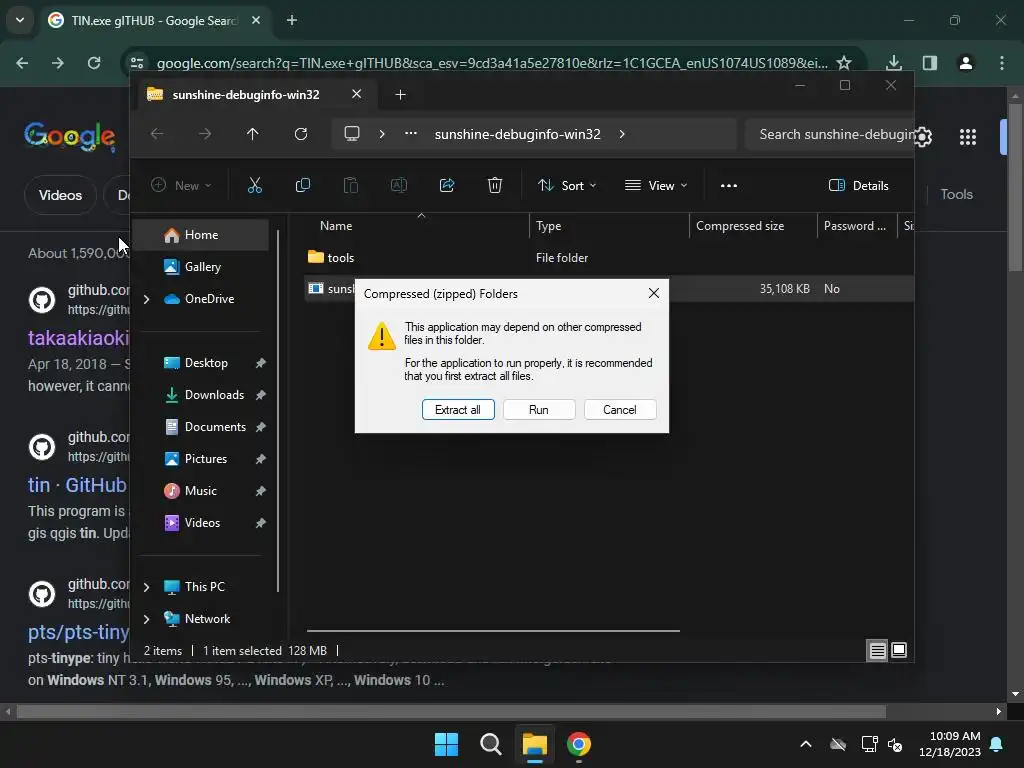Viewport: 1024px width, 768px height.
Task: Open Music in the navigation pane
Action: [x=200, y=490]
